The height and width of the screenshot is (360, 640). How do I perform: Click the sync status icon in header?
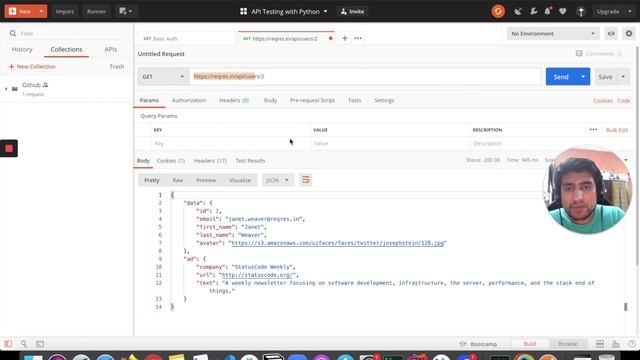click(498, 11)
